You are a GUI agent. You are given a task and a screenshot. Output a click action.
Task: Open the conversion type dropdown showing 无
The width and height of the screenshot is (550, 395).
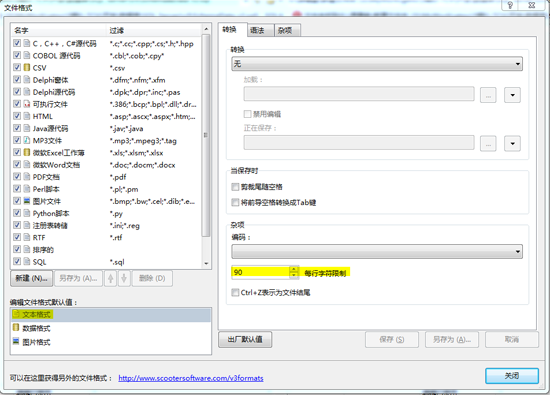pyautogui.click(x=377, y=64)
